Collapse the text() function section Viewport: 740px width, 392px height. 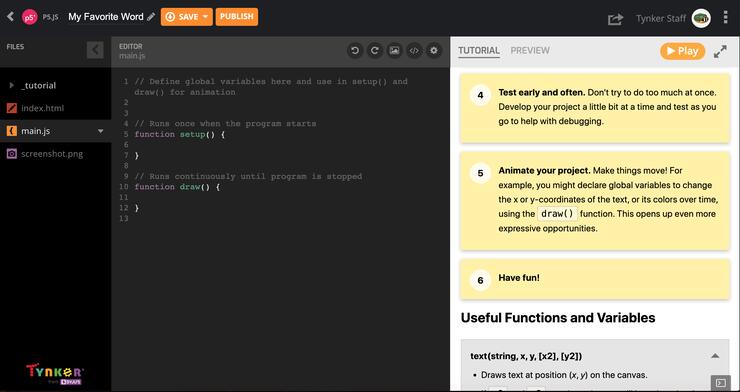pyautogui.click(x=715, y=356)
